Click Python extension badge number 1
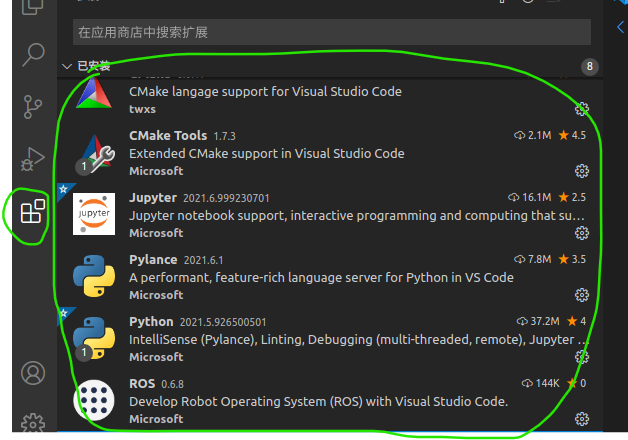This screenshot has width=628, height=440. (84, 352)
